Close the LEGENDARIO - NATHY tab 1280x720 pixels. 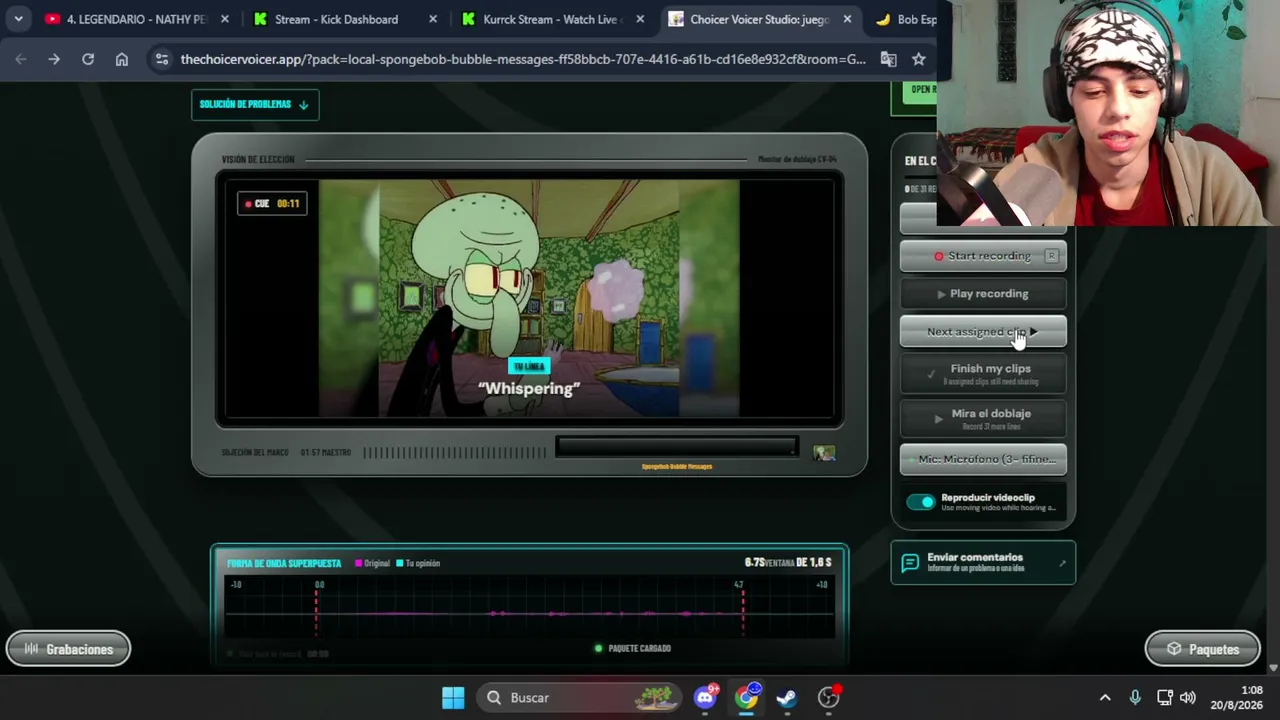224,19
